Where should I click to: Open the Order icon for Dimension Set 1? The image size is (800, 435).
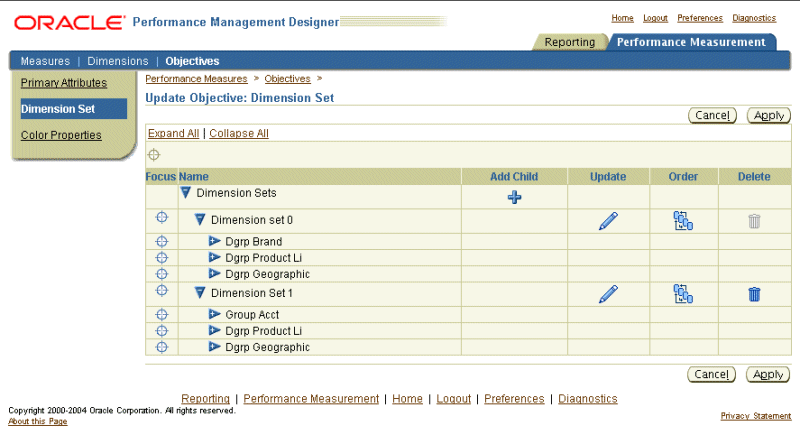[683, 294]
